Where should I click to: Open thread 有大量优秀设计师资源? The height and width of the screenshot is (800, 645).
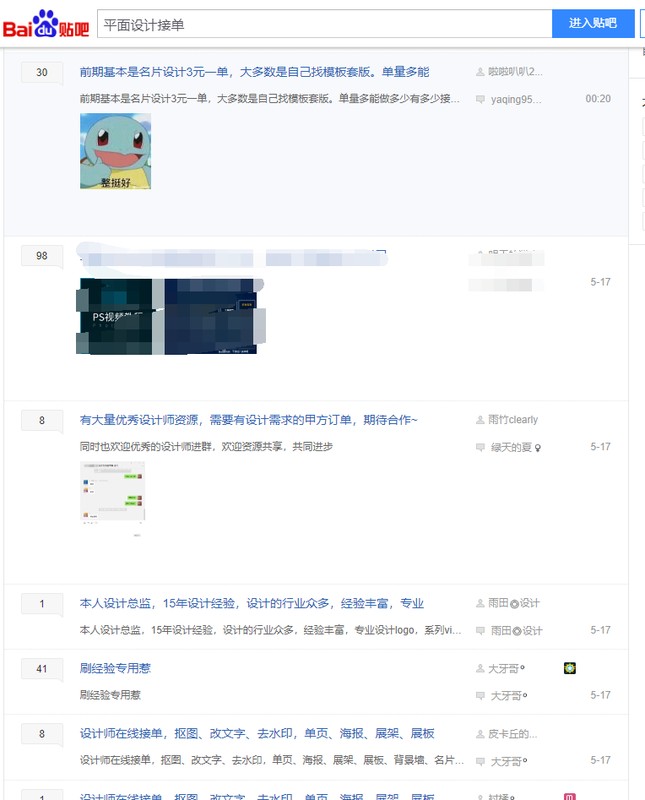[x=249, y=420]
